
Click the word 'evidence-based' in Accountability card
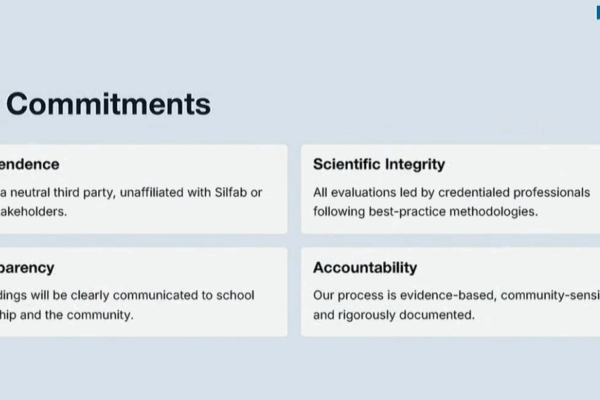tap(448, 295)
